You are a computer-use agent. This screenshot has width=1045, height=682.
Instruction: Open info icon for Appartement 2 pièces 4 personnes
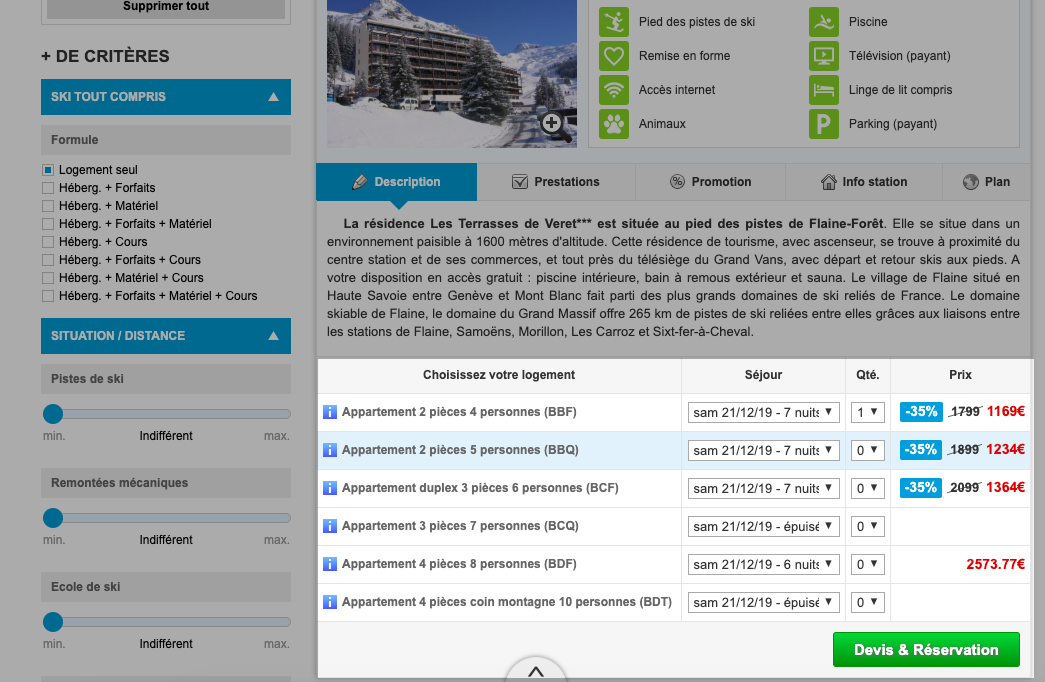[330, 412]
